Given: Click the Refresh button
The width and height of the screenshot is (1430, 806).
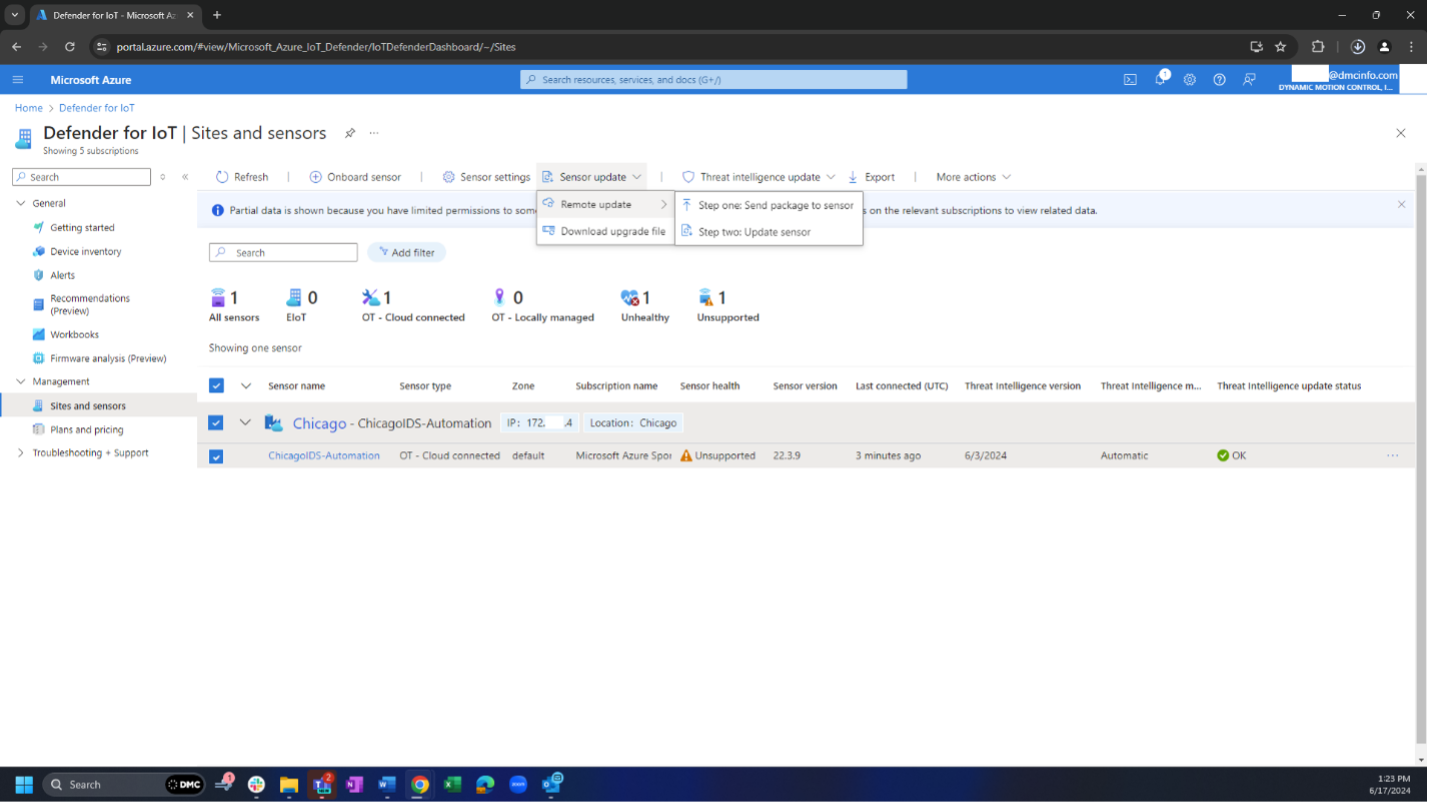Looking at the screenshot, I should tap(242, 177).
